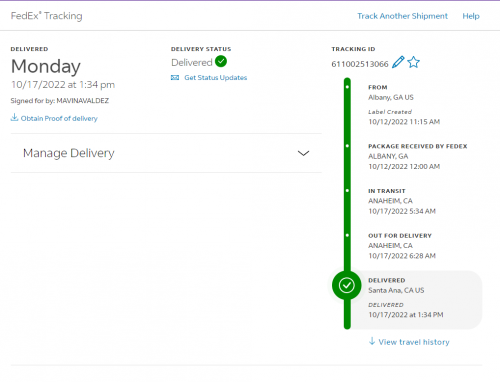Click '10/17/2022 6:28 AM' timestamp
Viewport: 500px width, 382px height.
pos(402,256)
